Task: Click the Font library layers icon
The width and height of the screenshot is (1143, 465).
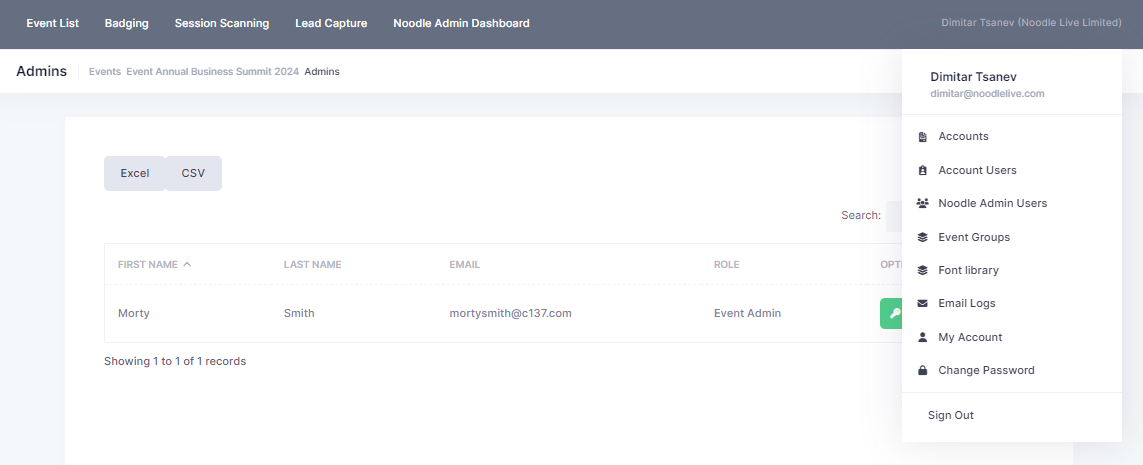Action: point(922,270)
